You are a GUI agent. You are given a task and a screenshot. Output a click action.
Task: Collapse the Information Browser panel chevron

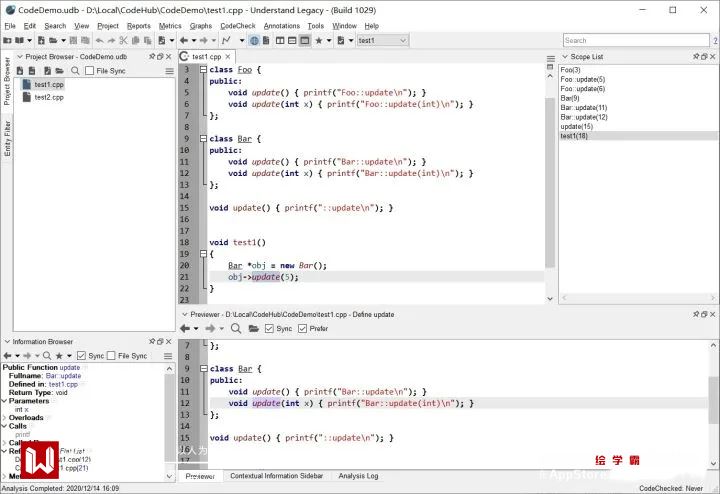tap(7, 342)
